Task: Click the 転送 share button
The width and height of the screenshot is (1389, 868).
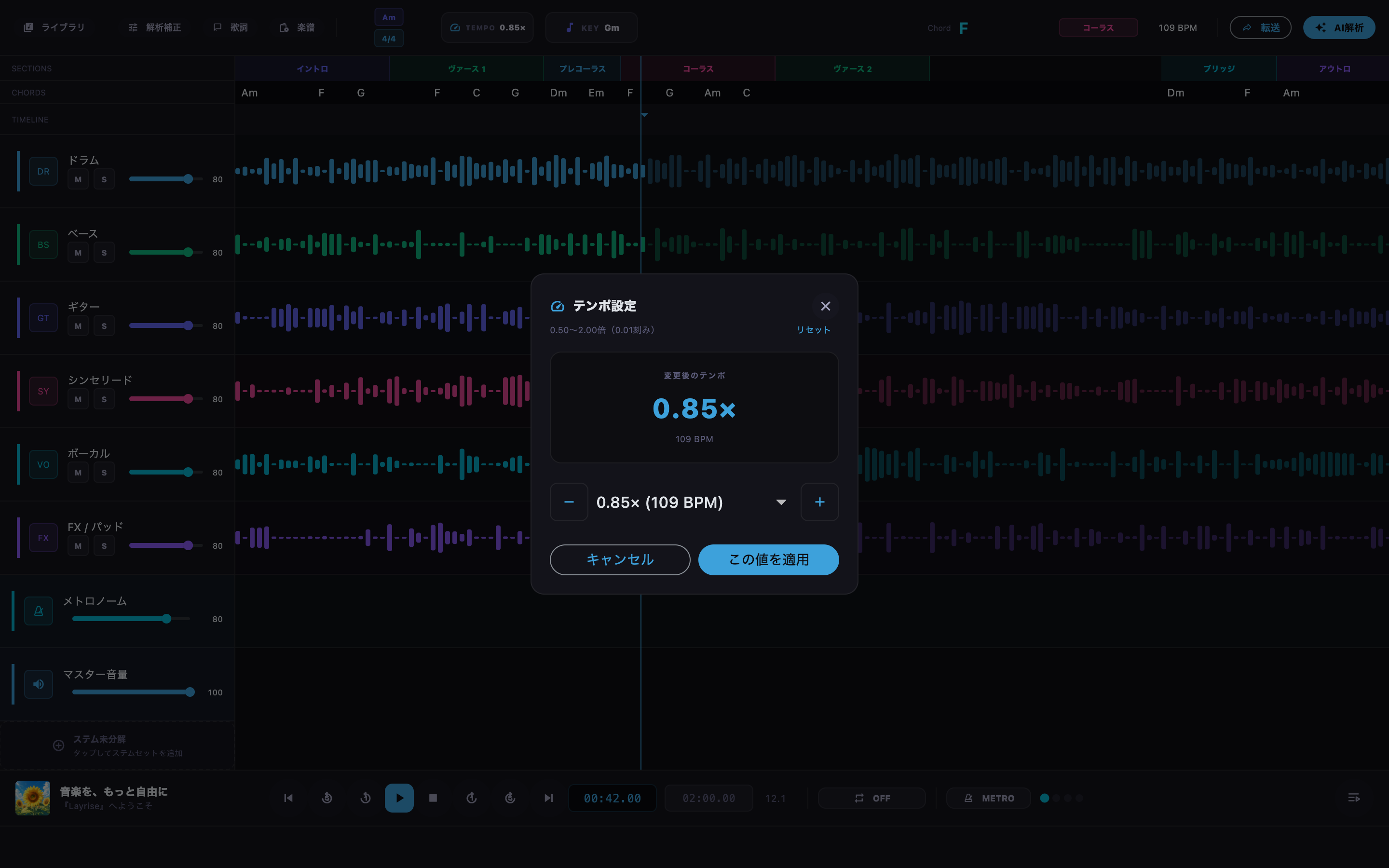Action: tap(1260, 27)
